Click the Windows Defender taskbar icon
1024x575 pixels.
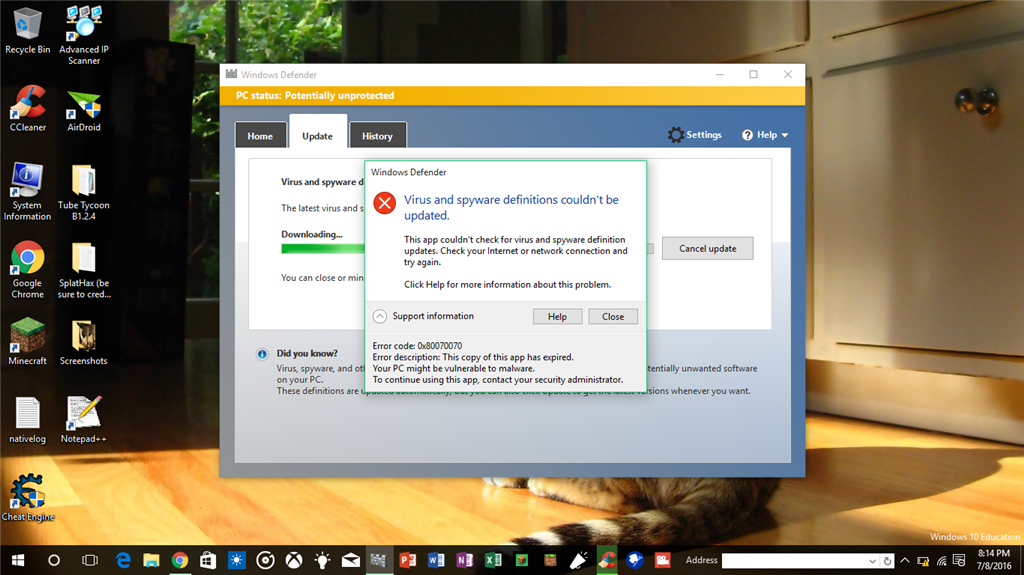[x=379, y=560]
